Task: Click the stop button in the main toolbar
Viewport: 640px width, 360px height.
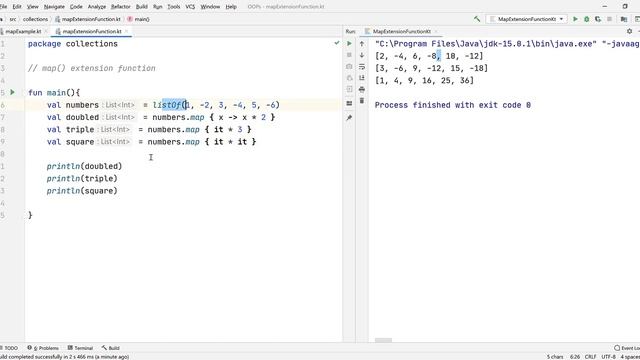Action: tap(609, 19)
